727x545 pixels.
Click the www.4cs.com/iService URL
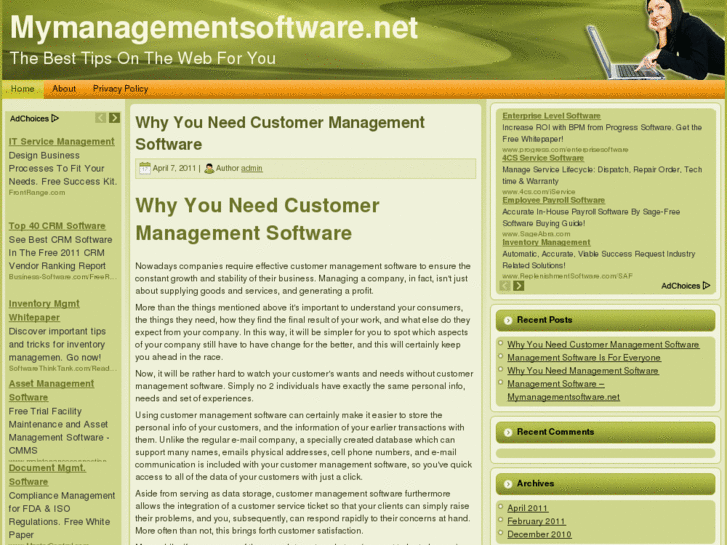[x=539, y=192]
